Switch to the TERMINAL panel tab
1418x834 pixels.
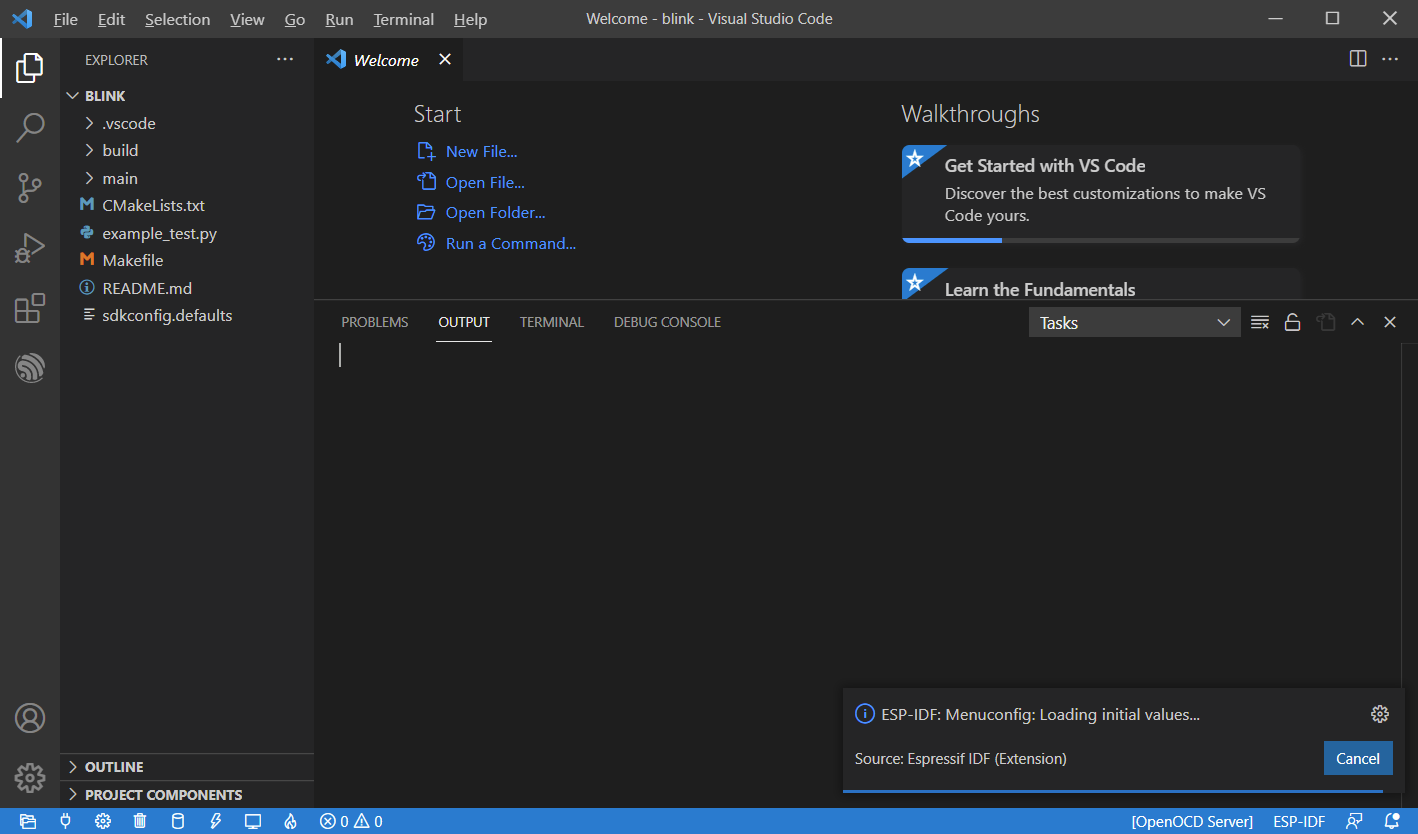pos(552,322)
